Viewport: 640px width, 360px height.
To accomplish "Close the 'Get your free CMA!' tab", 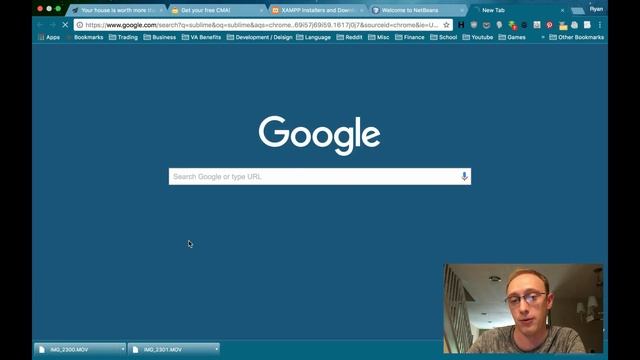I will tap(261, 10).
